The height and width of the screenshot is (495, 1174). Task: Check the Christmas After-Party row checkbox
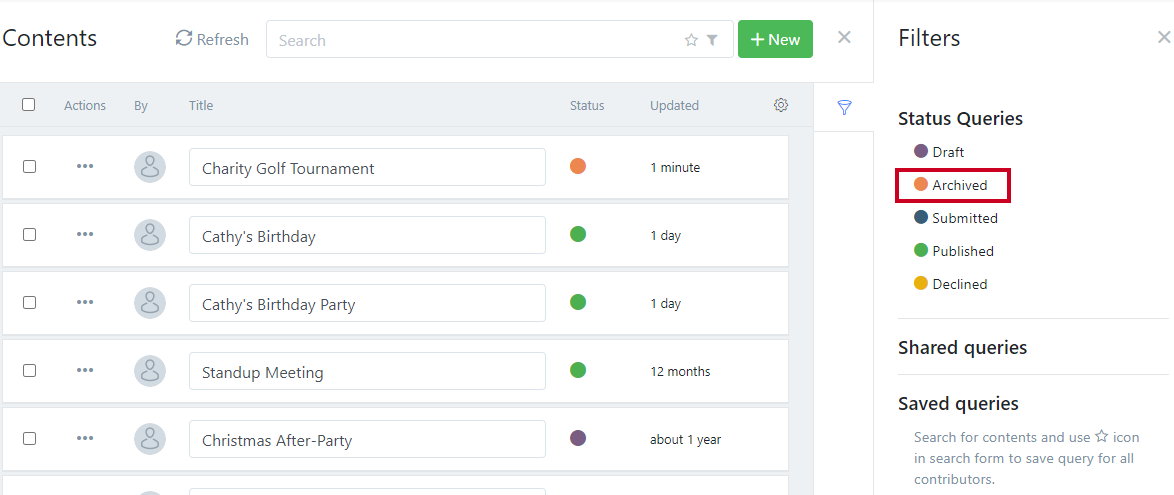click(29, 438)
